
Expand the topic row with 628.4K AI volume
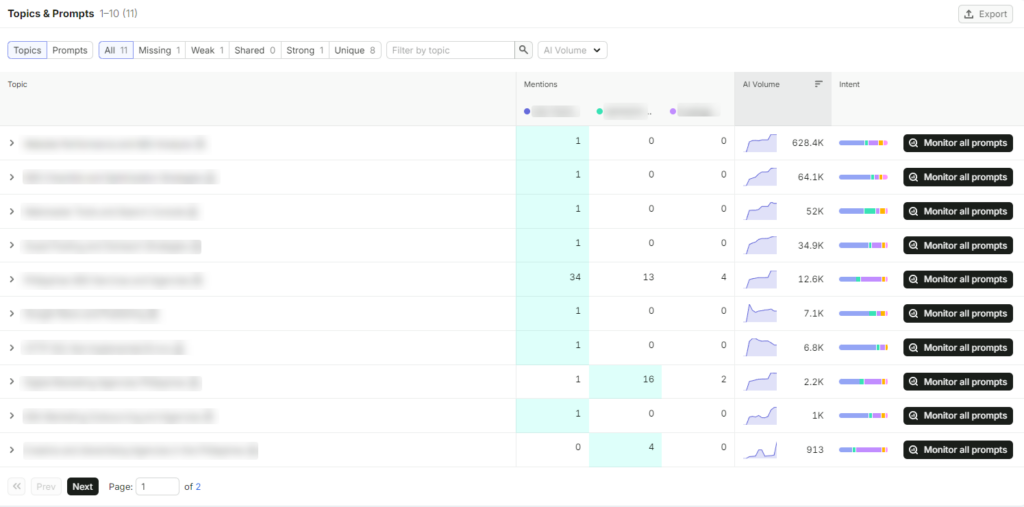(12, 143)
